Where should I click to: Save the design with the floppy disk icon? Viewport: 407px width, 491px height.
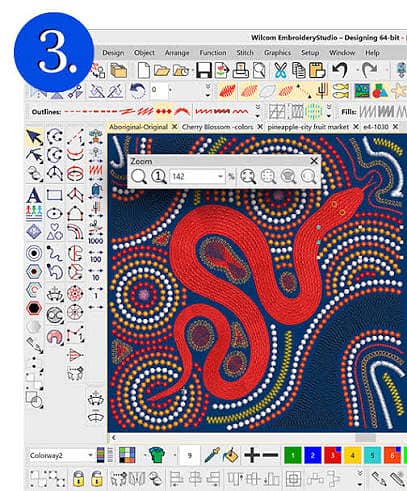(x=204, y=71)
